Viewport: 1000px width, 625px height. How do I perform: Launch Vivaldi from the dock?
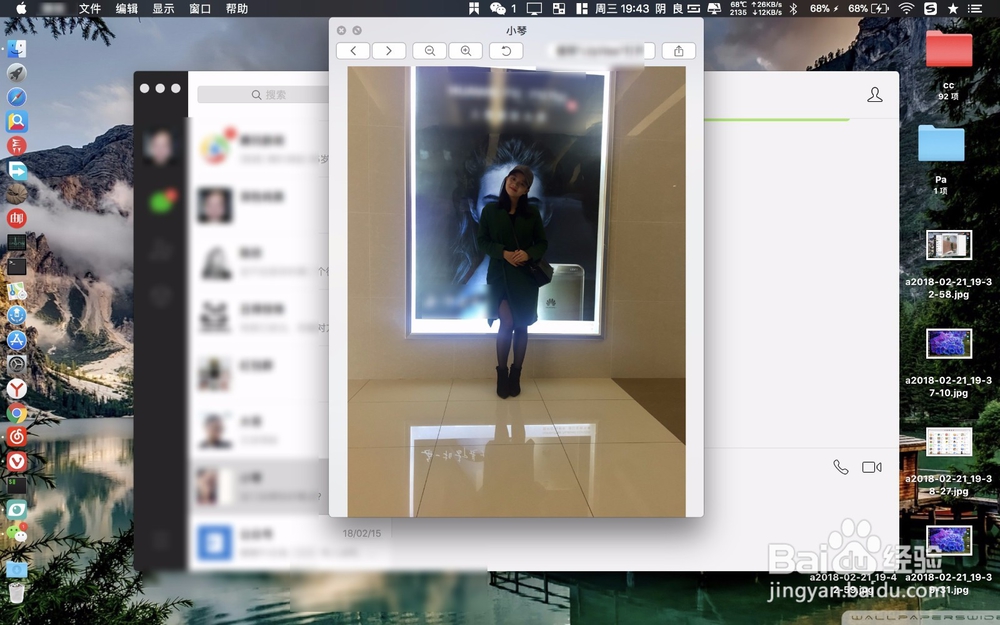[x=17, y=461]
